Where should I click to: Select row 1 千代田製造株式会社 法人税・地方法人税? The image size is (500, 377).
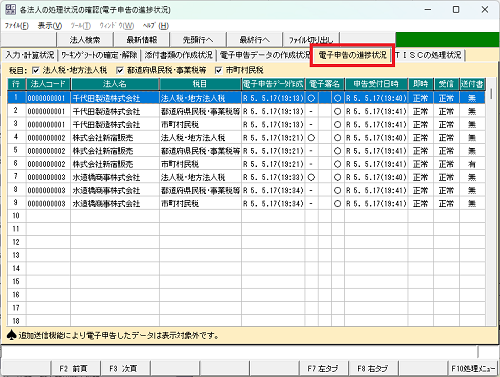pyautogui.click(x=246, y=98)
